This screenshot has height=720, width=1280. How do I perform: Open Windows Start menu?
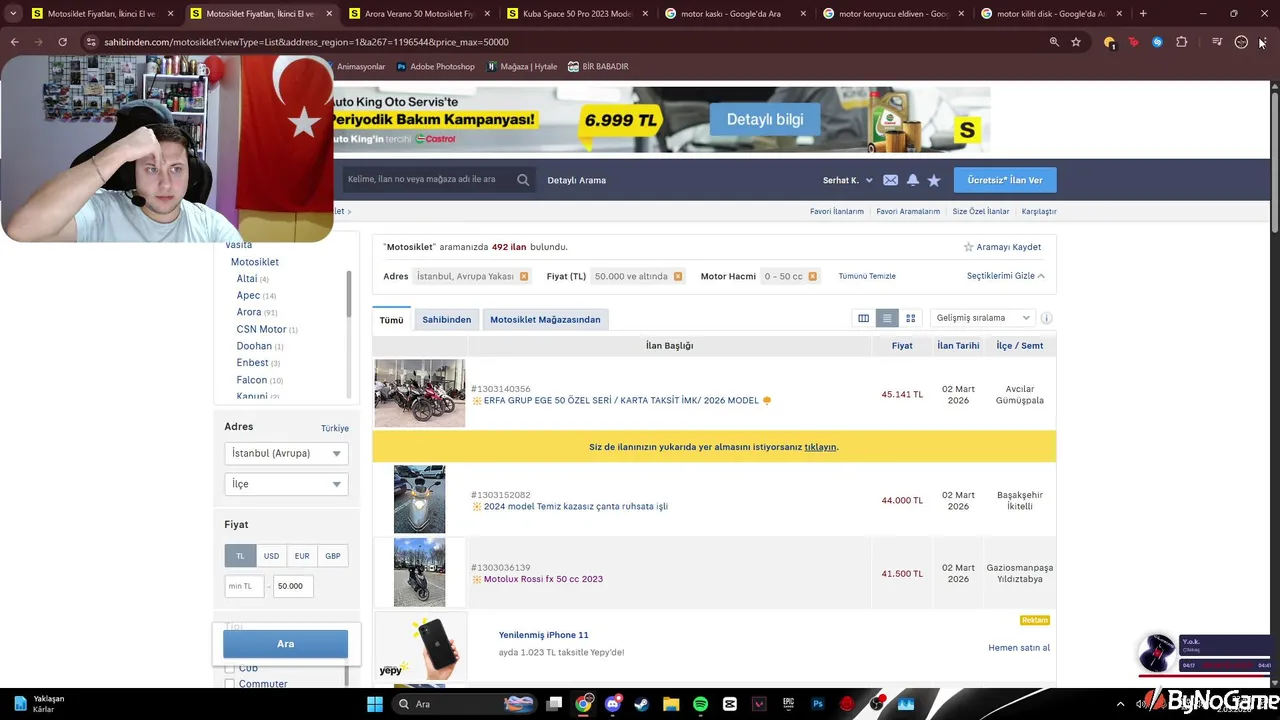(x=374, y=704)
